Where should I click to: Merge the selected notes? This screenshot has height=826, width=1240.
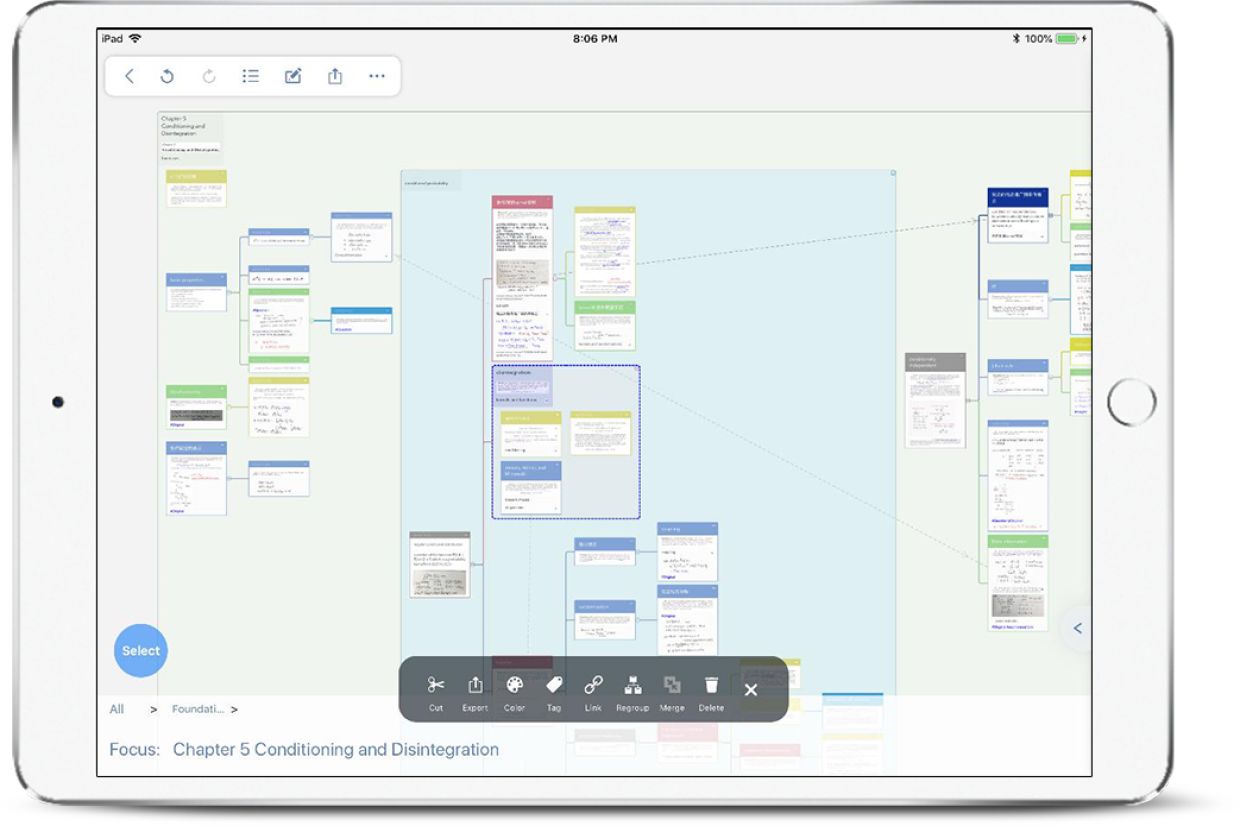[672, 692]
